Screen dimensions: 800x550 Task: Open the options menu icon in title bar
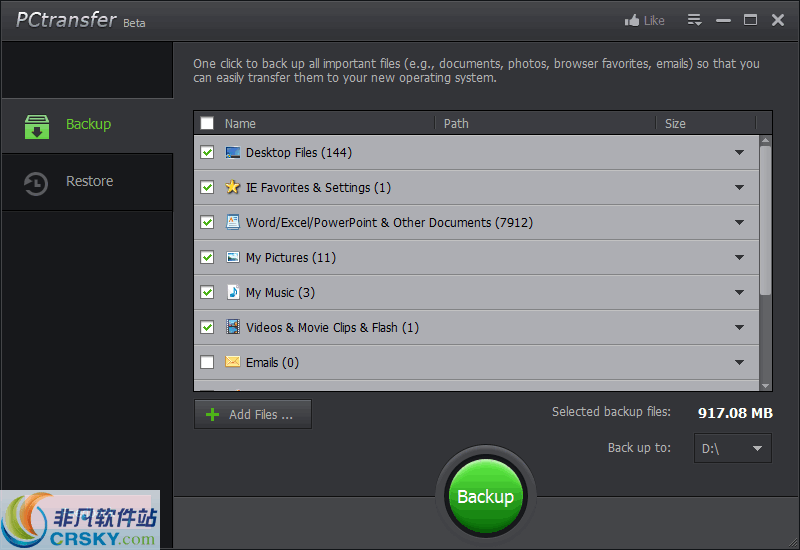(x=694, y=20)
